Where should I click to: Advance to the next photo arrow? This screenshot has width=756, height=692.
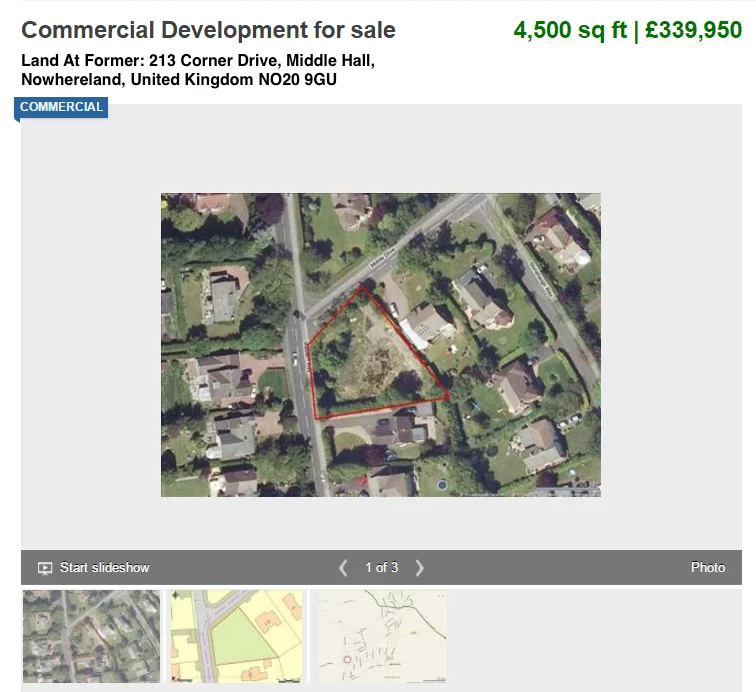[420, 568]
